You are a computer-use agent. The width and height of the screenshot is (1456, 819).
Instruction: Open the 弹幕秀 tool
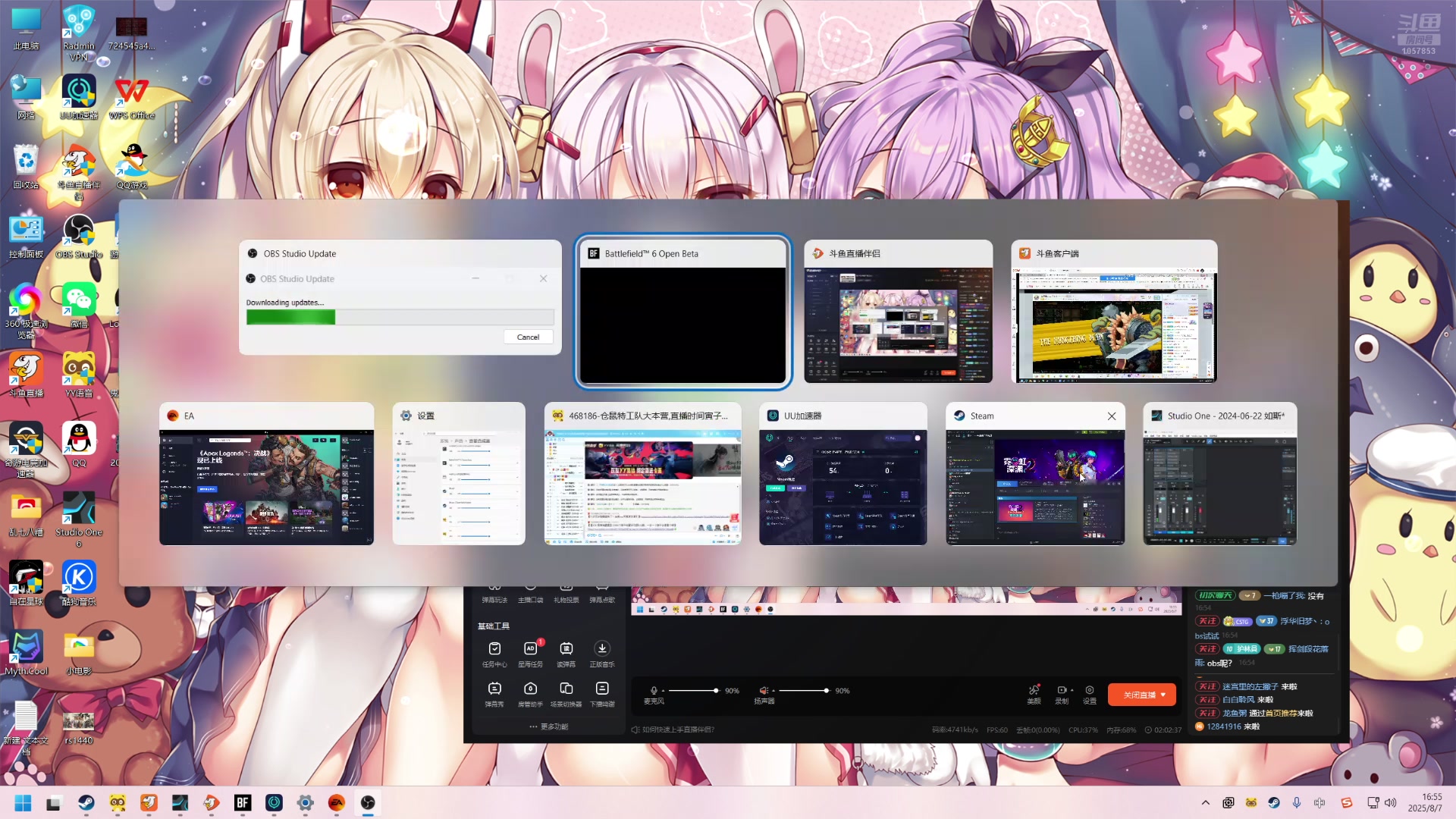click(x=494, y=694)
